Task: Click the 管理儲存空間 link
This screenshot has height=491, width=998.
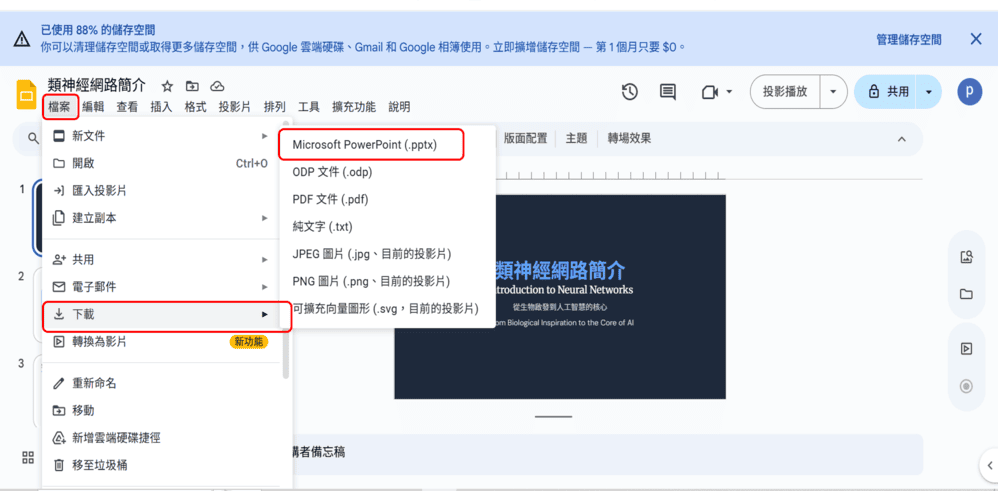Action: (x=908, y=40)
